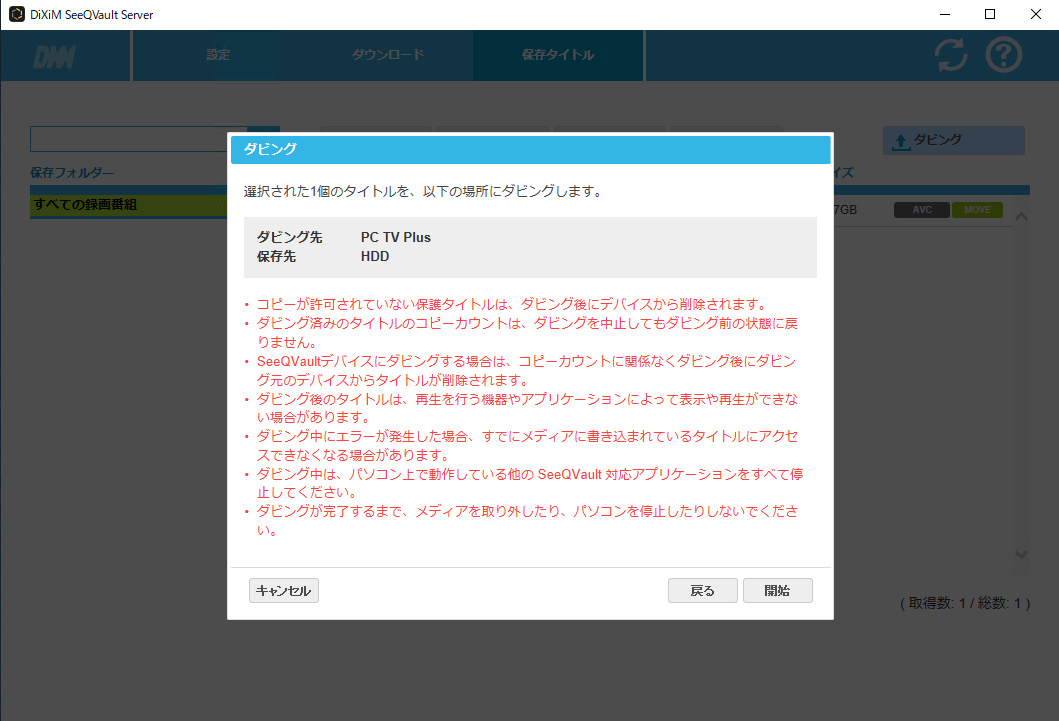
Task: Click the DiXiM logo in the header
Action: click(53, 57)
